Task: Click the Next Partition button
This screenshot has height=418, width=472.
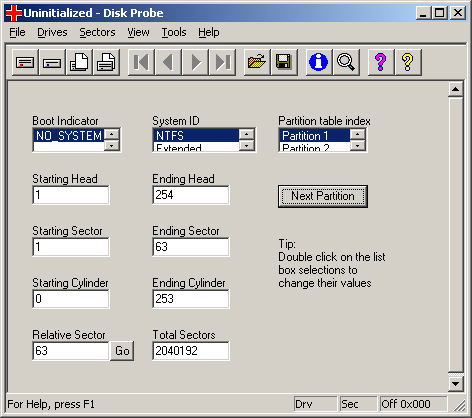Action: [x=323, y=196]
